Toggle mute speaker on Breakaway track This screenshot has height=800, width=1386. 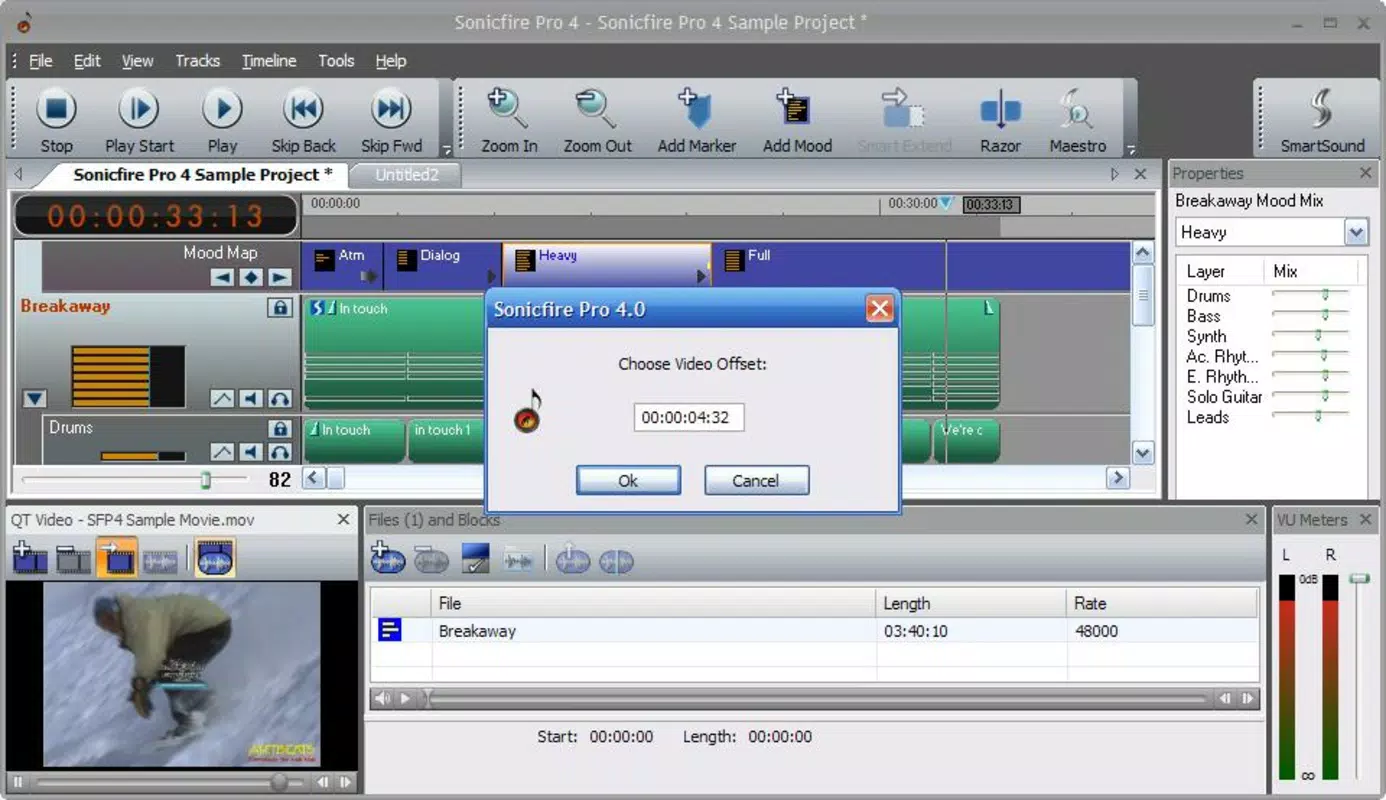(x=251, y=399)
